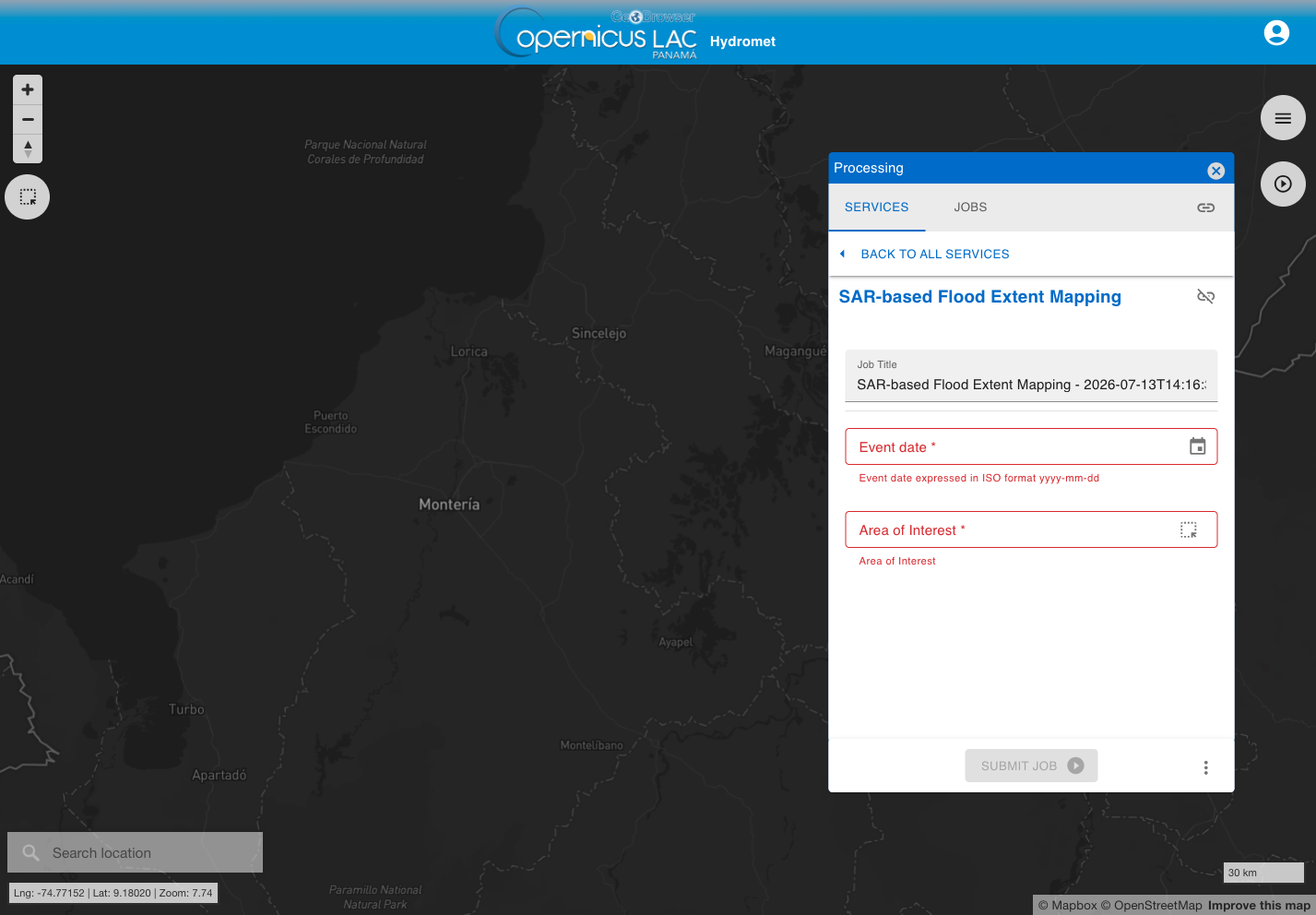Click the Submit Job button

[1031, 766]
